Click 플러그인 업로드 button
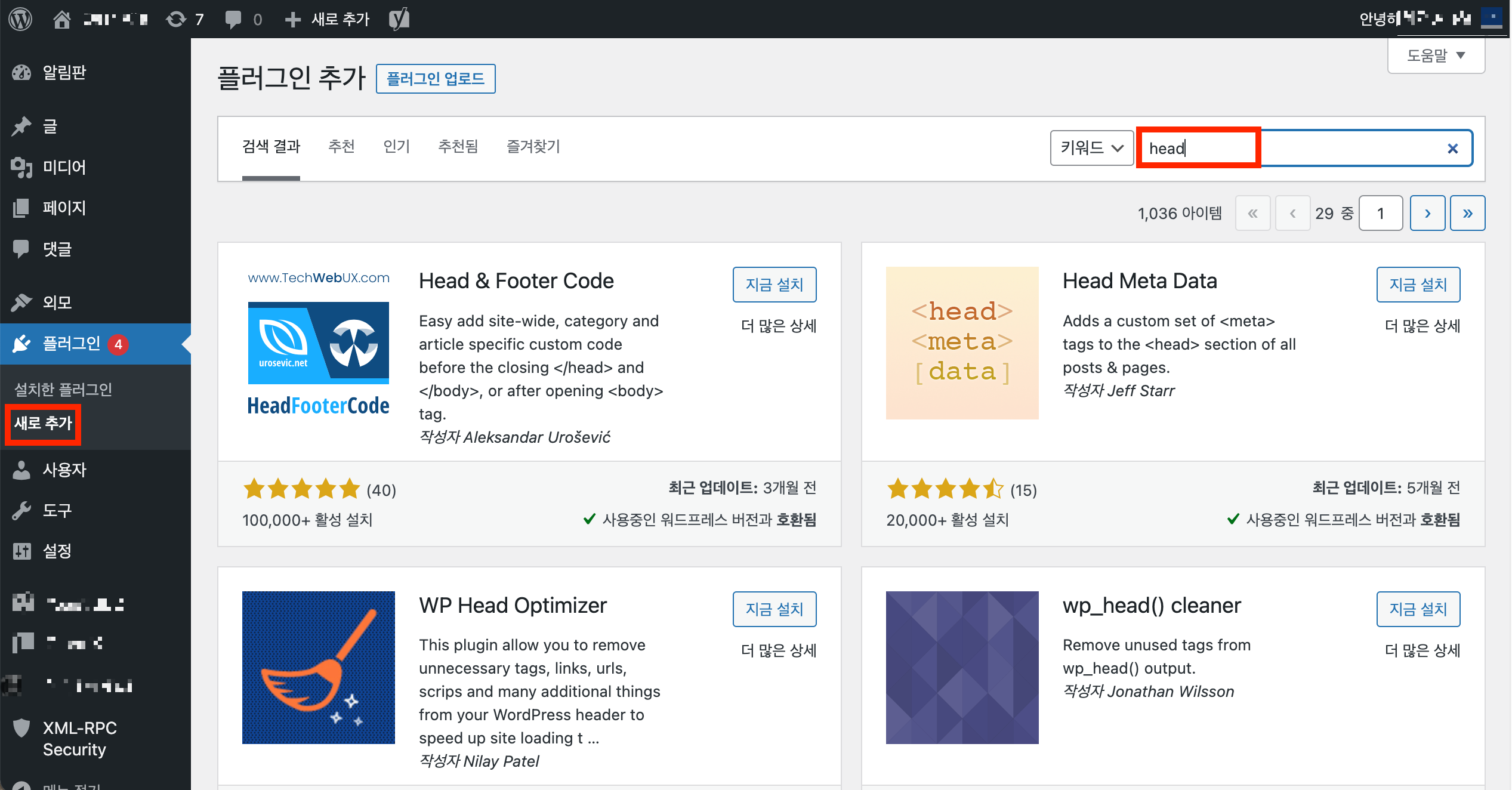 click(x=435, y=79)
